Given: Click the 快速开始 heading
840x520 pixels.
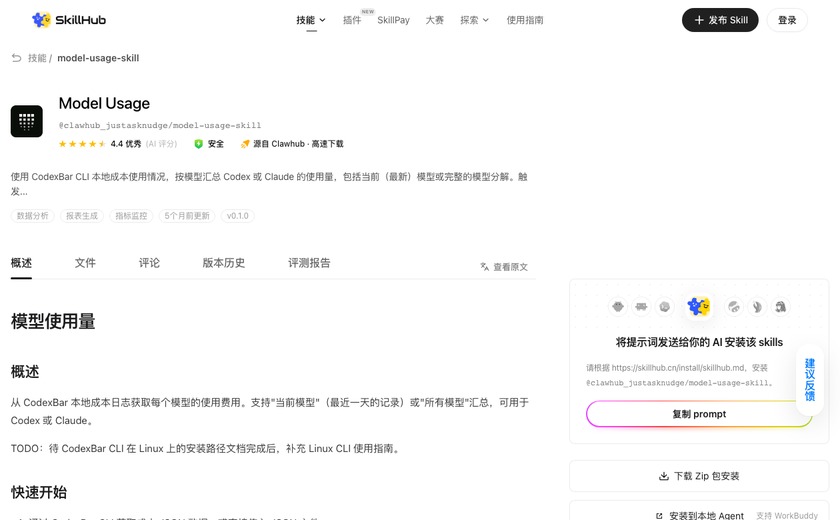Looking at the screenshot, I should pyautogui.click(x=39, y=492).
